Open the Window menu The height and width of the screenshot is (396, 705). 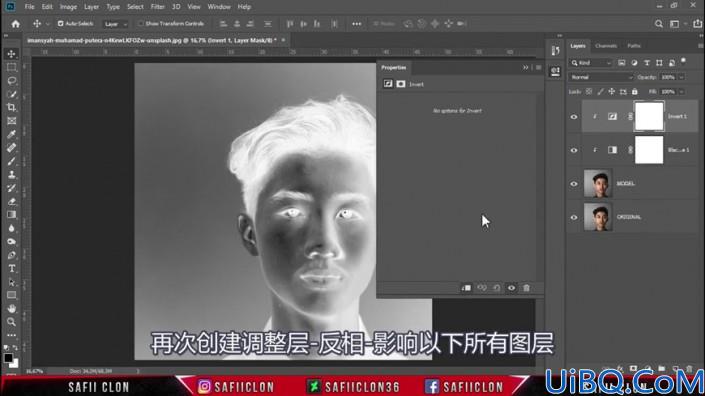pos(219,7)
